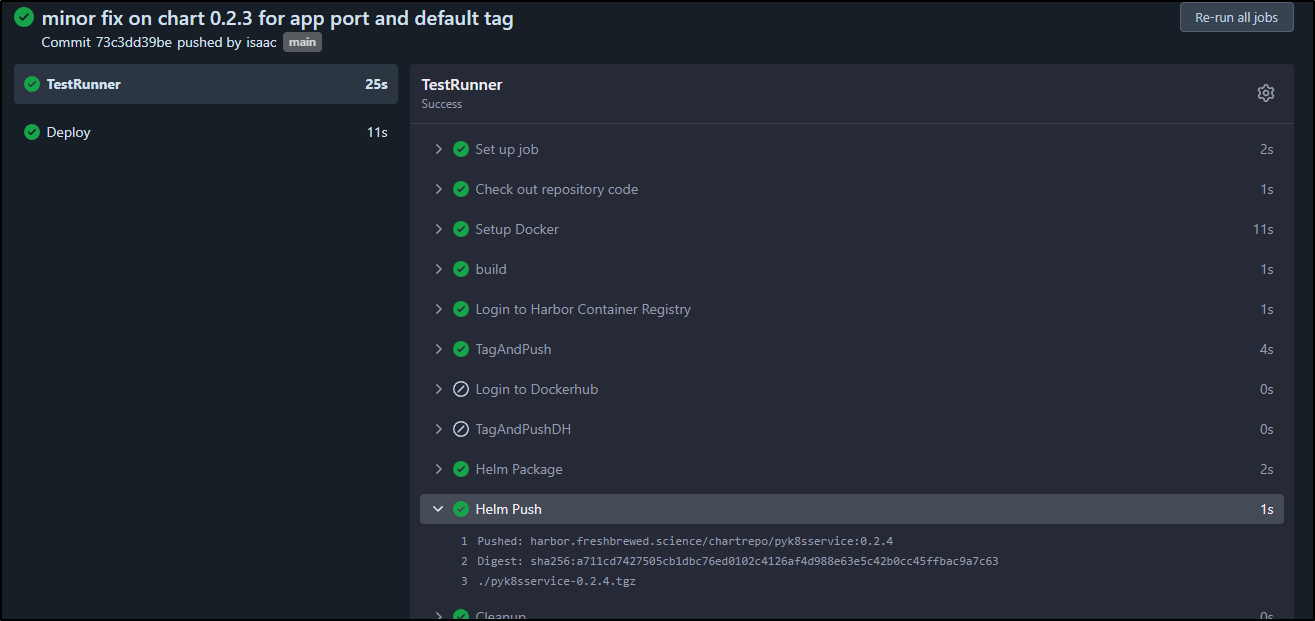The width and height of the screenshot is (1315, 621).
Task: Click the main branch badge
Action: tap(302, 43)
